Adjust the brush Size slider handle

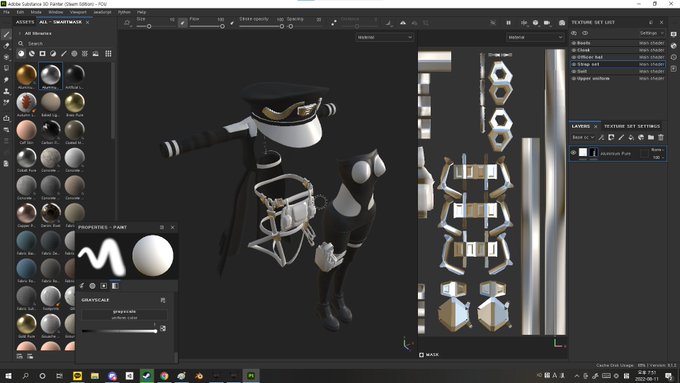(149, 26)
